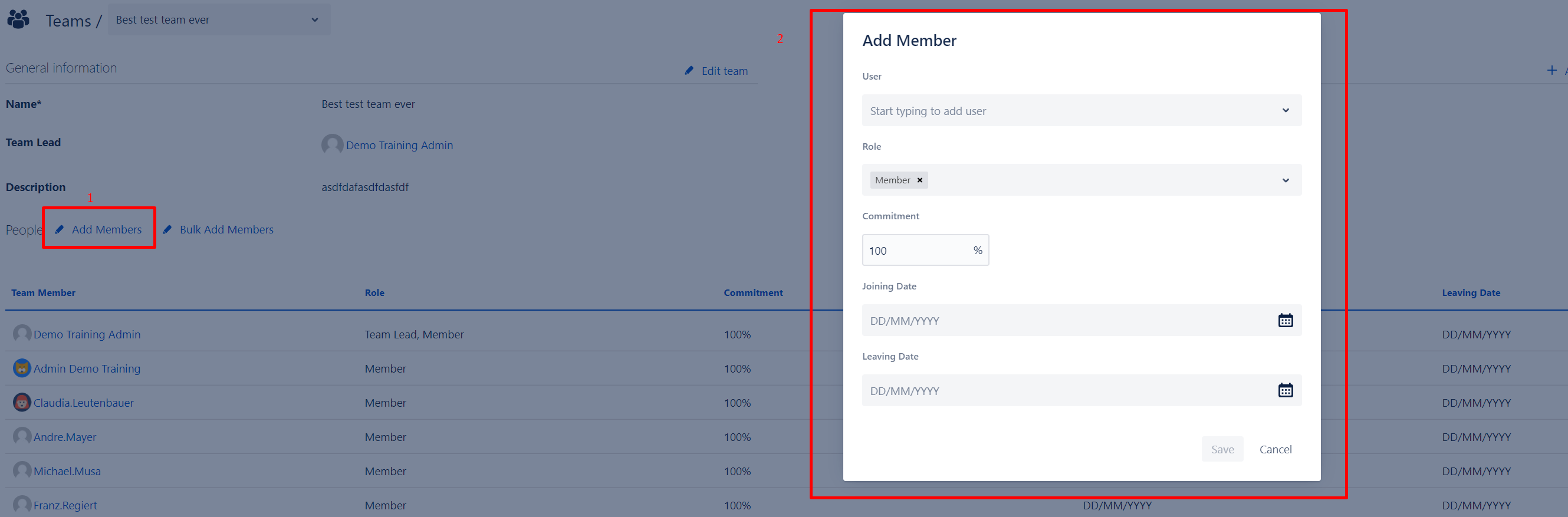
Task: Open Leaving Date calendar picker
Action: tap(1285, 390)
